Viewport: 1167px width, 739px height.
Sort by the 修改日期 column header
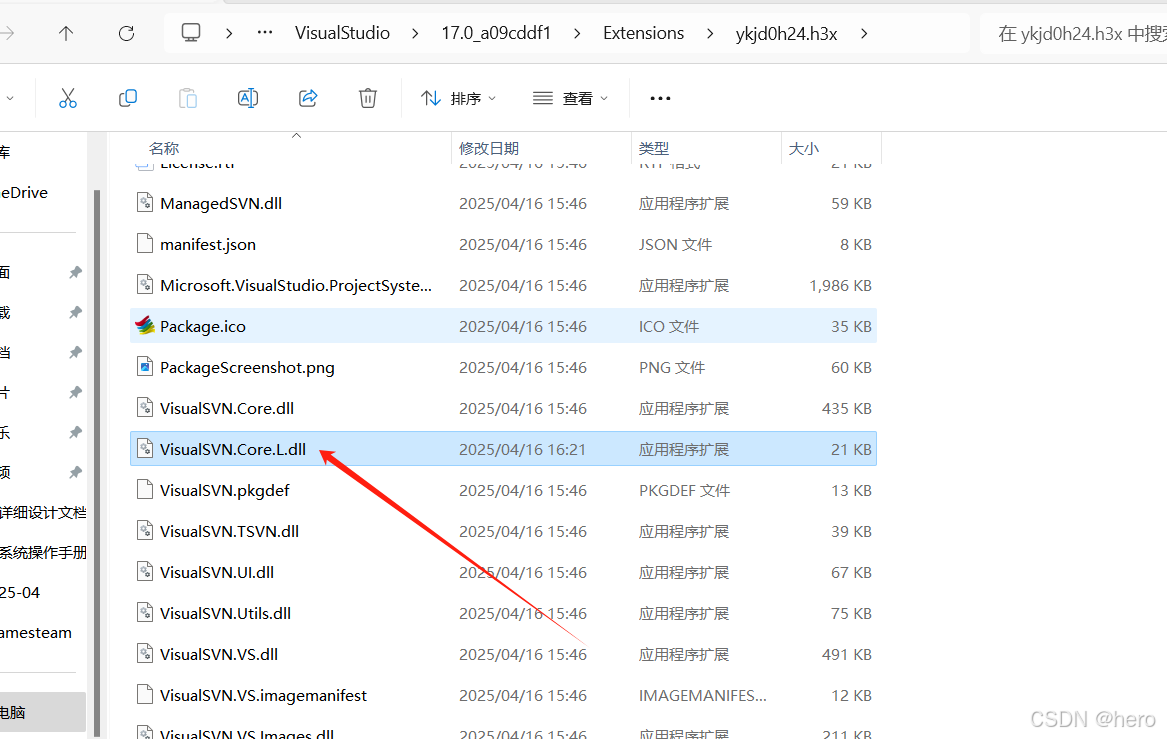pos(489,148)
